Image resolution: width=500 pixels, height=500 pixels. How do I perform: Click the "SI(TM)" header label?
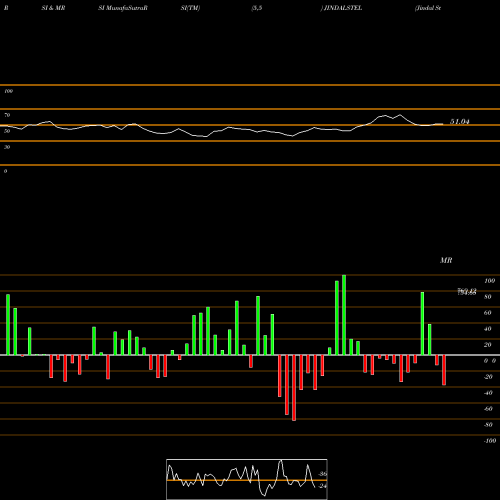190,8
